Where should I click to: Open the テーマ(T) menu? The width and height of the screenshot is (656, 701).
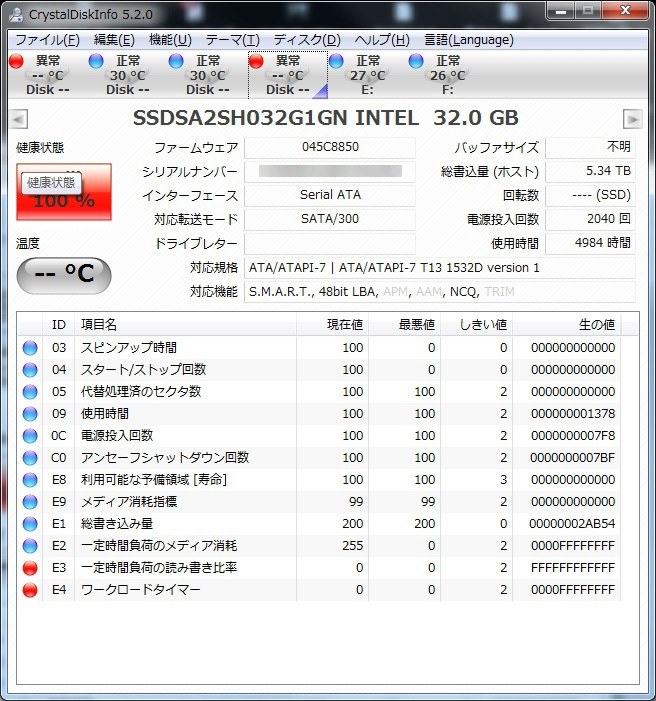click(x=232, y=40)
